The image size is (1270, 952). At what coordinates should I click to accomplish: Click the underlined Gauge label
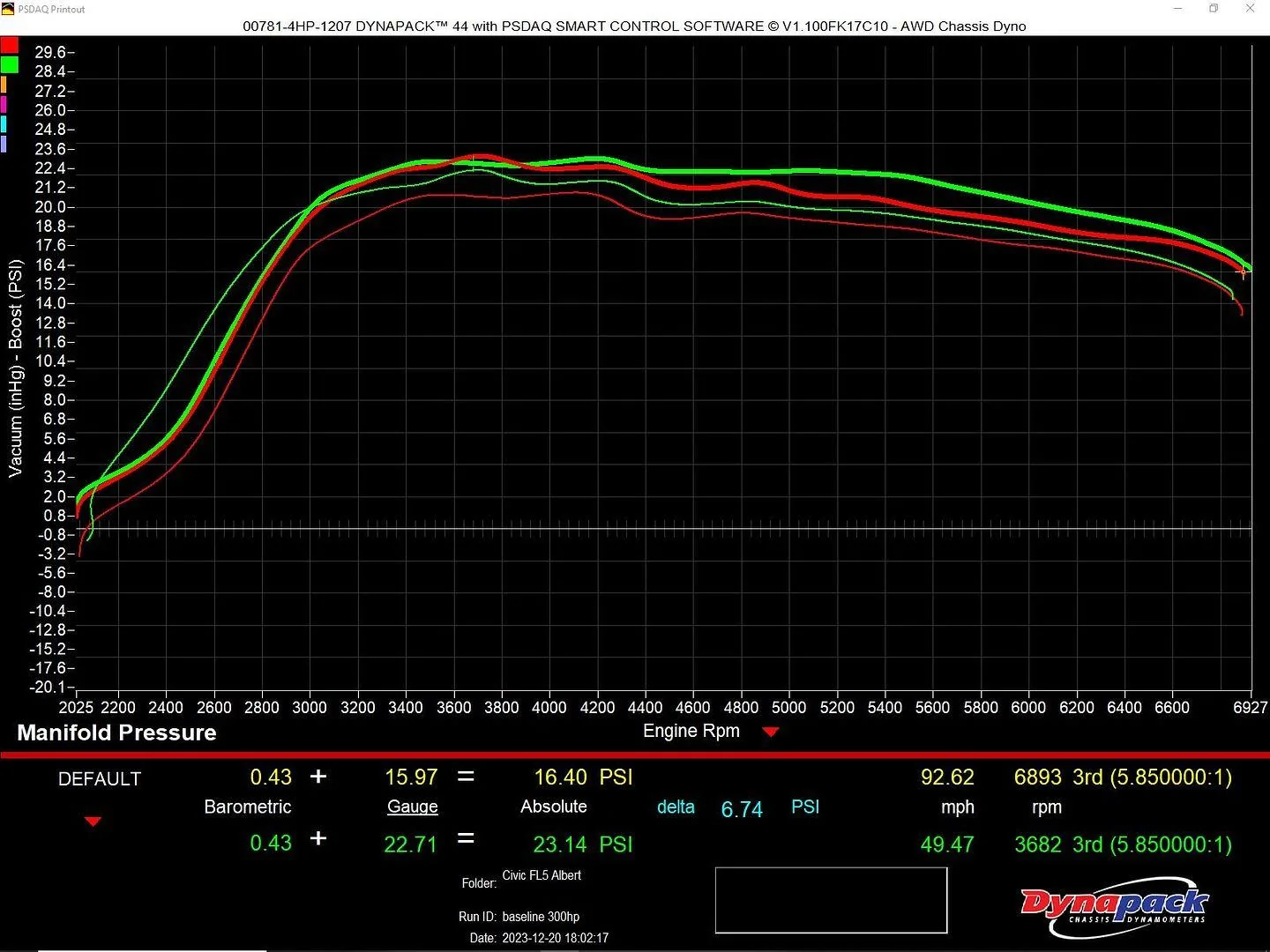point(413,807)
